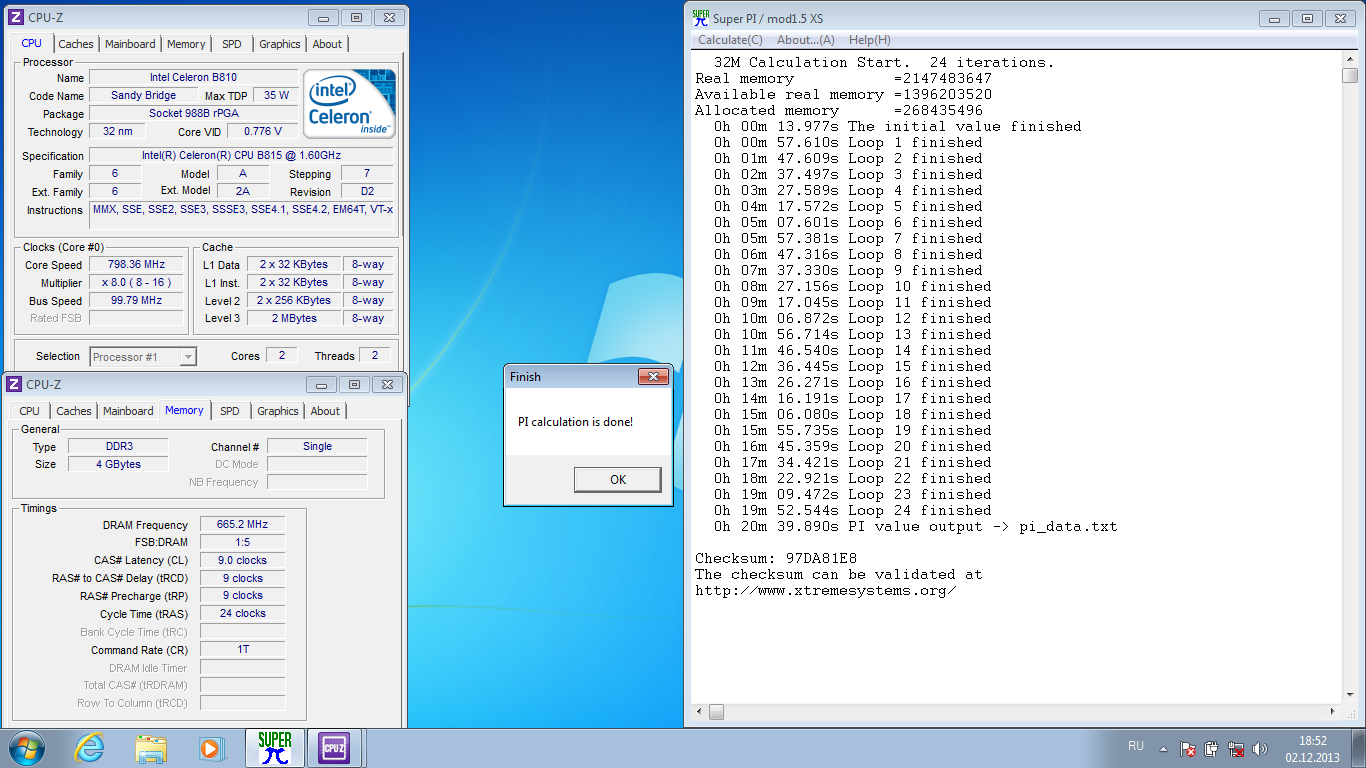1366x768 pixels.
Task: Click the DRAM Frequency value '665.2 MHz'
Action: (242, 524)
